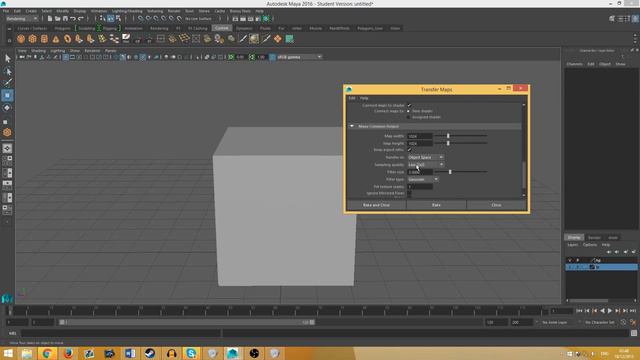Switch to the Rendering shelf tab
The image size is (640, 360).
[159, 28]
